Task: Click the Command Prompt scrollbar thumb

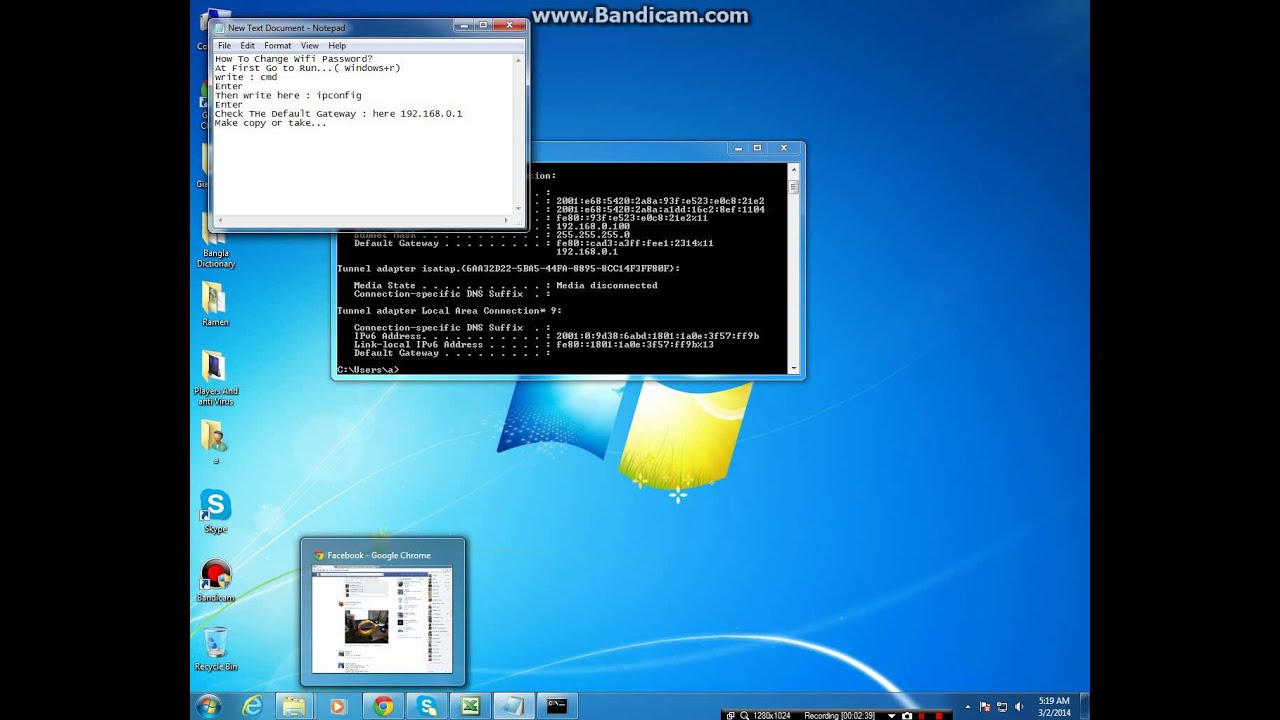Action: pos(794,186)
